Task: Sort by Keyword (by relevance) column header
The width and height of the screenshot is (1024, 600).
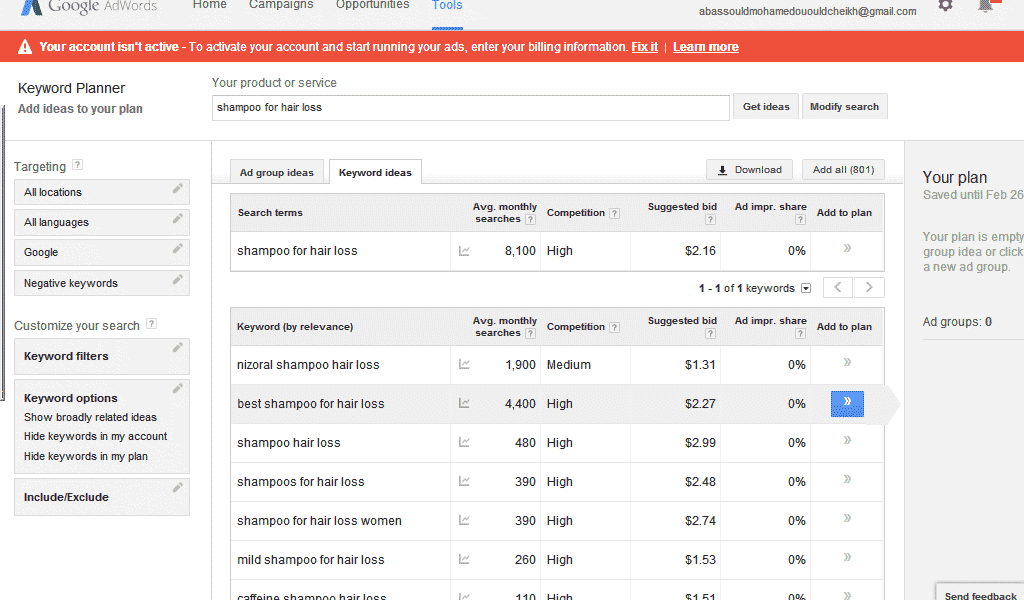Action: click(295, 326)
